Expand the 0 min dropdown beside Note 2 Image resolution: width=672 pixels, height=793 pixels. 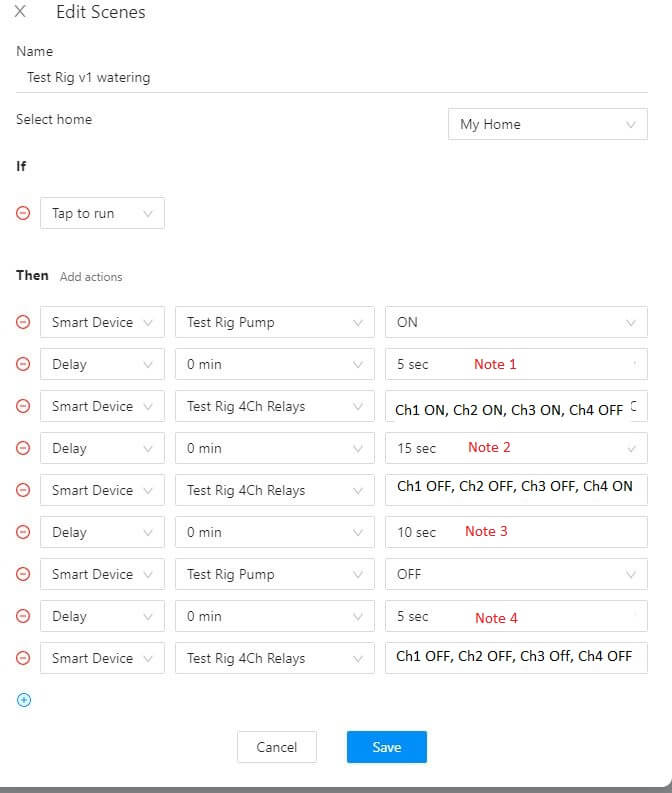[x=273, y=448]
